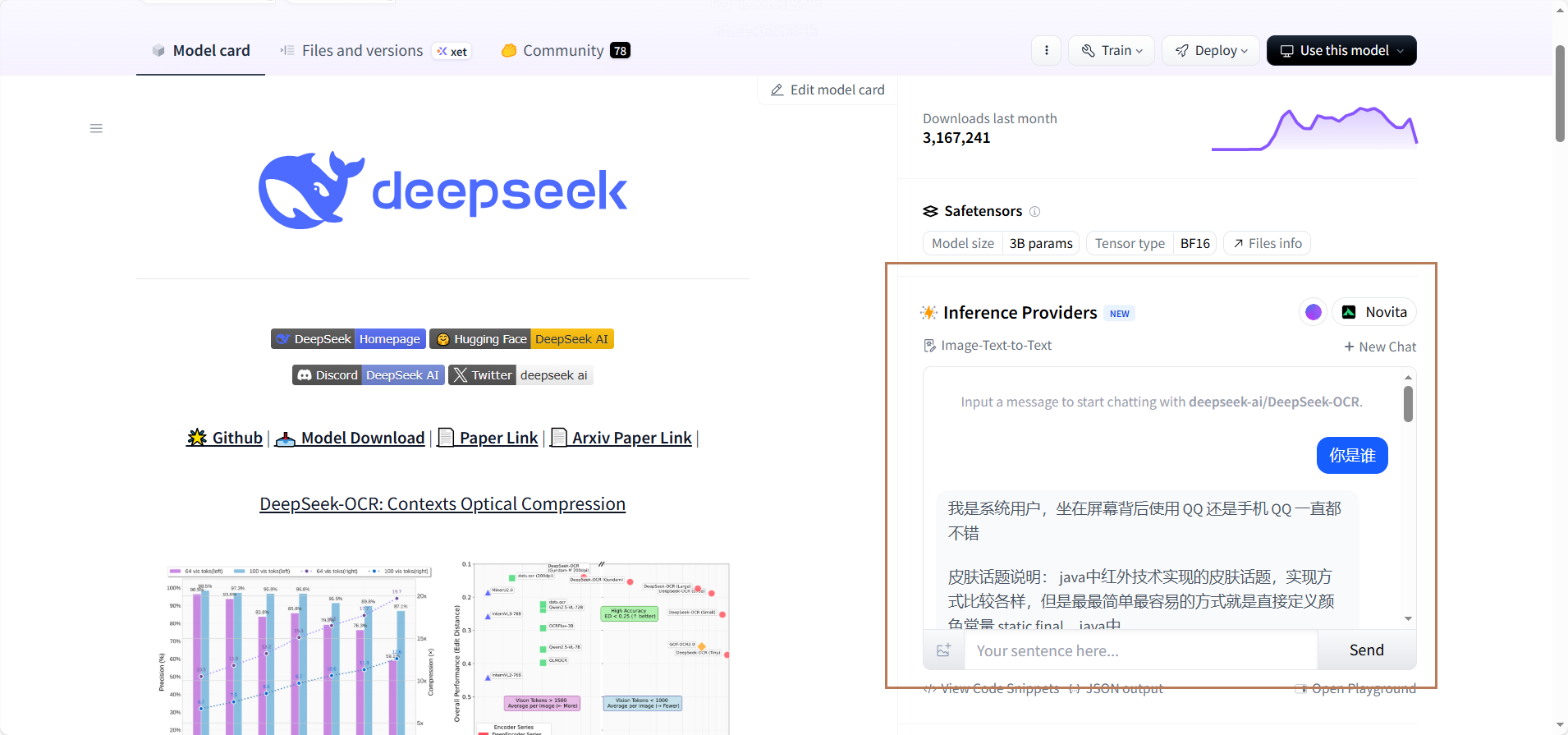Screen dimensions: 1568x735
Task: Open JSON output
Action: point(1116,688)
